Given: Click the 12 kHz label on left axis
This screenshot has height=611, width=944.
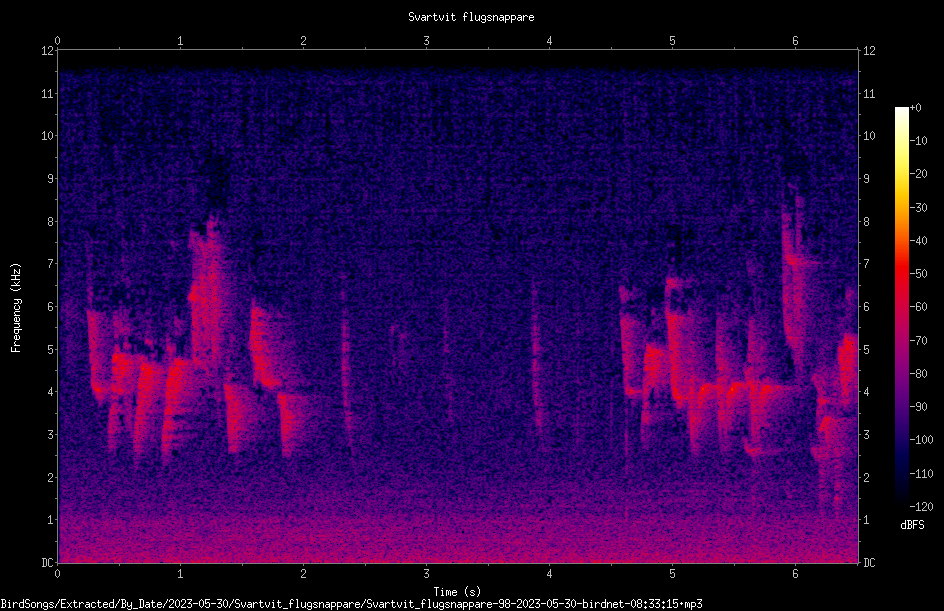Looking at the screenshot, I should pyautogui.click(x=48, y=51).
